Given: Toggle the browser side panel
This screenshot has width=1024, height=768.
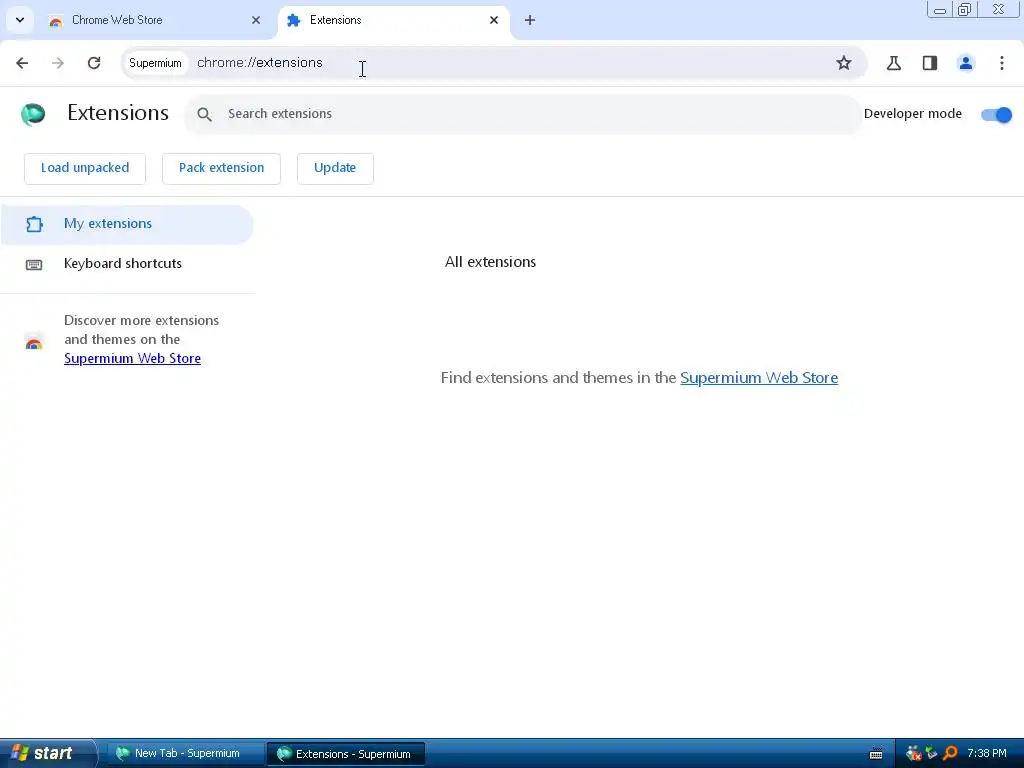Looking at the screenshot, I should (x=930, y=63).
